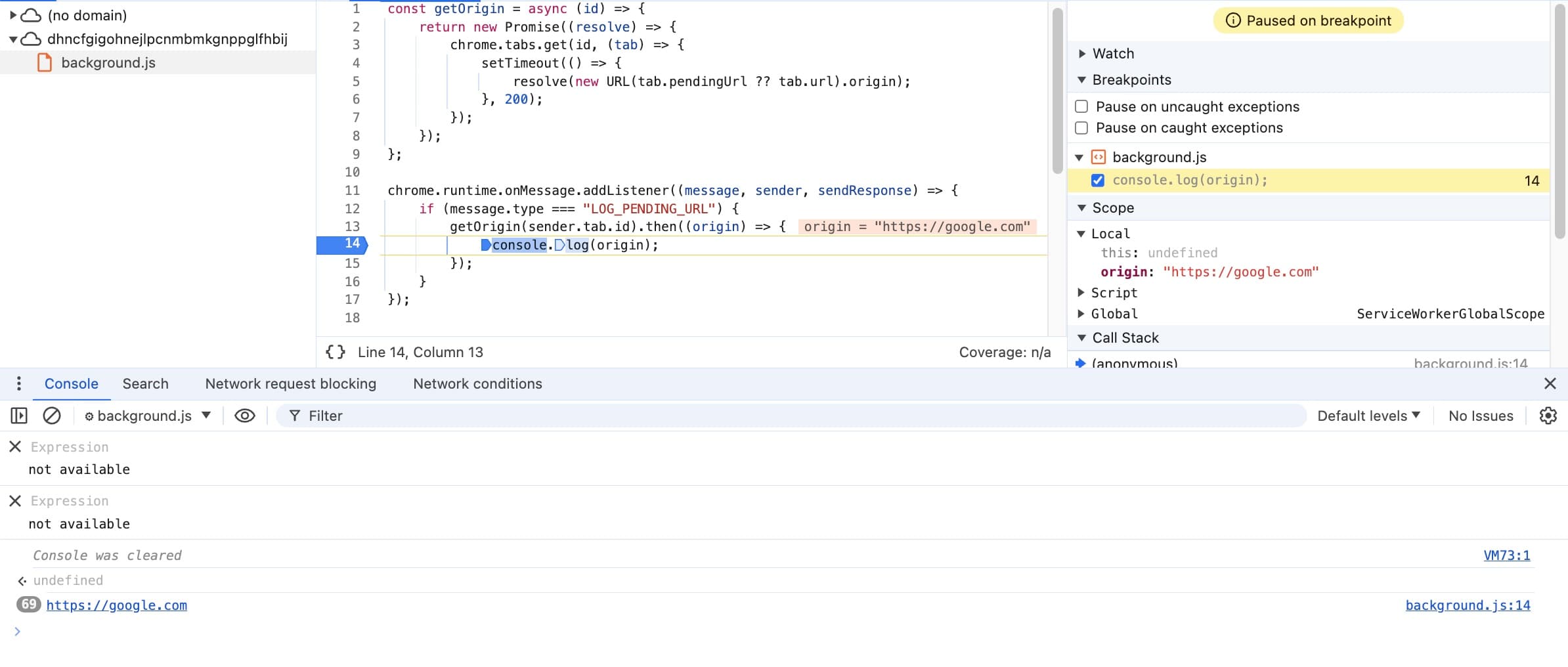Viewport: 1568px width, 667px height.
Task: Remove the first live expression
Action: (x=15, y=447)
